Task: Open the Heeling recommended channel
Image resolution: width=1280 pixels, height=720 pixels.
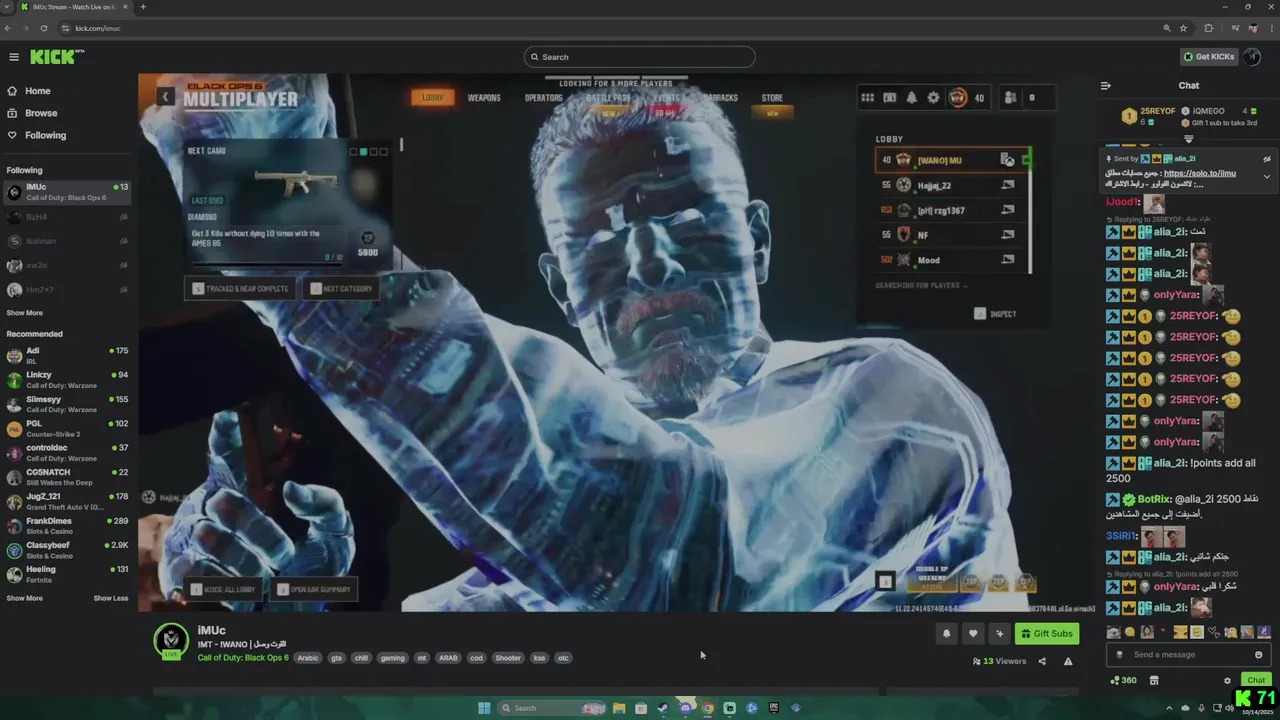Action: 68,574
